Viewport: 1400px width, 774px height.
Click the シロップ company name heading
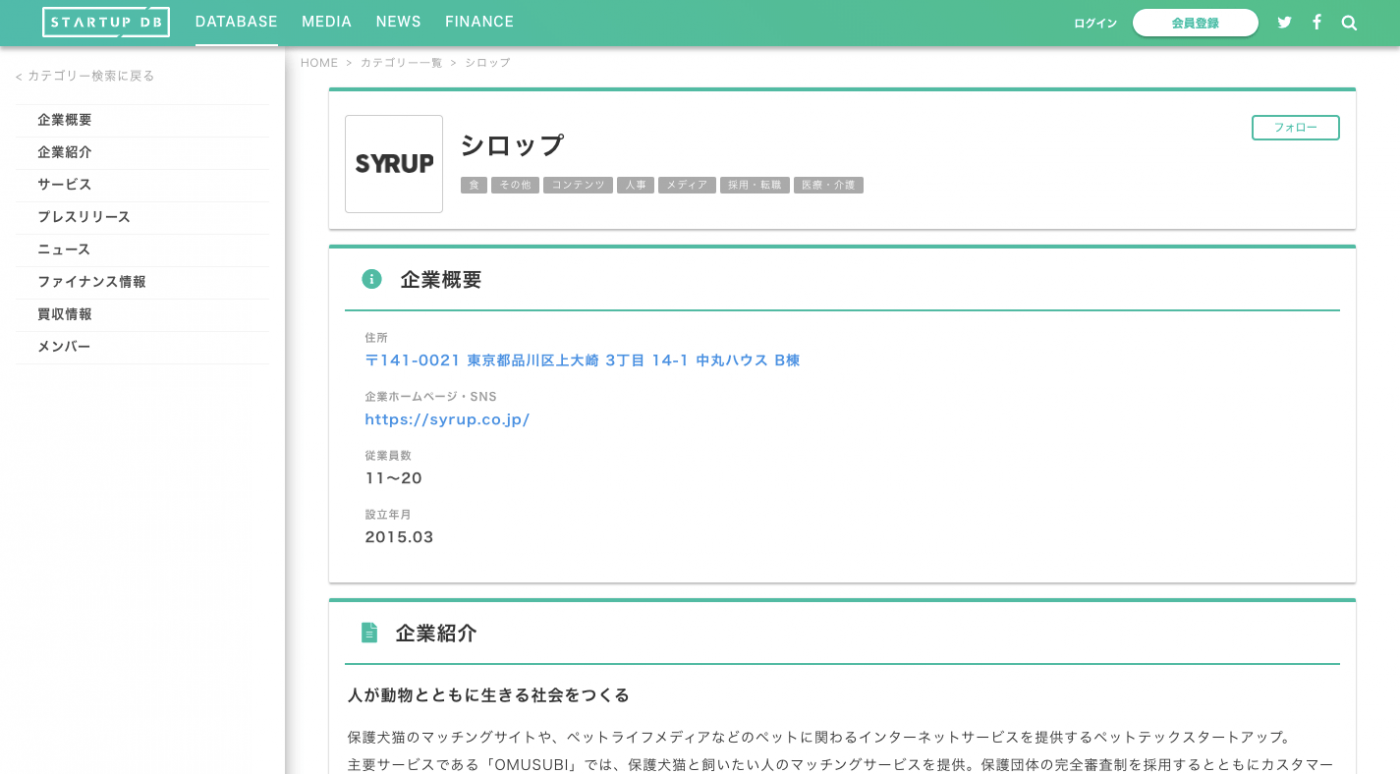pyautogui.click(x=512, y=146)
